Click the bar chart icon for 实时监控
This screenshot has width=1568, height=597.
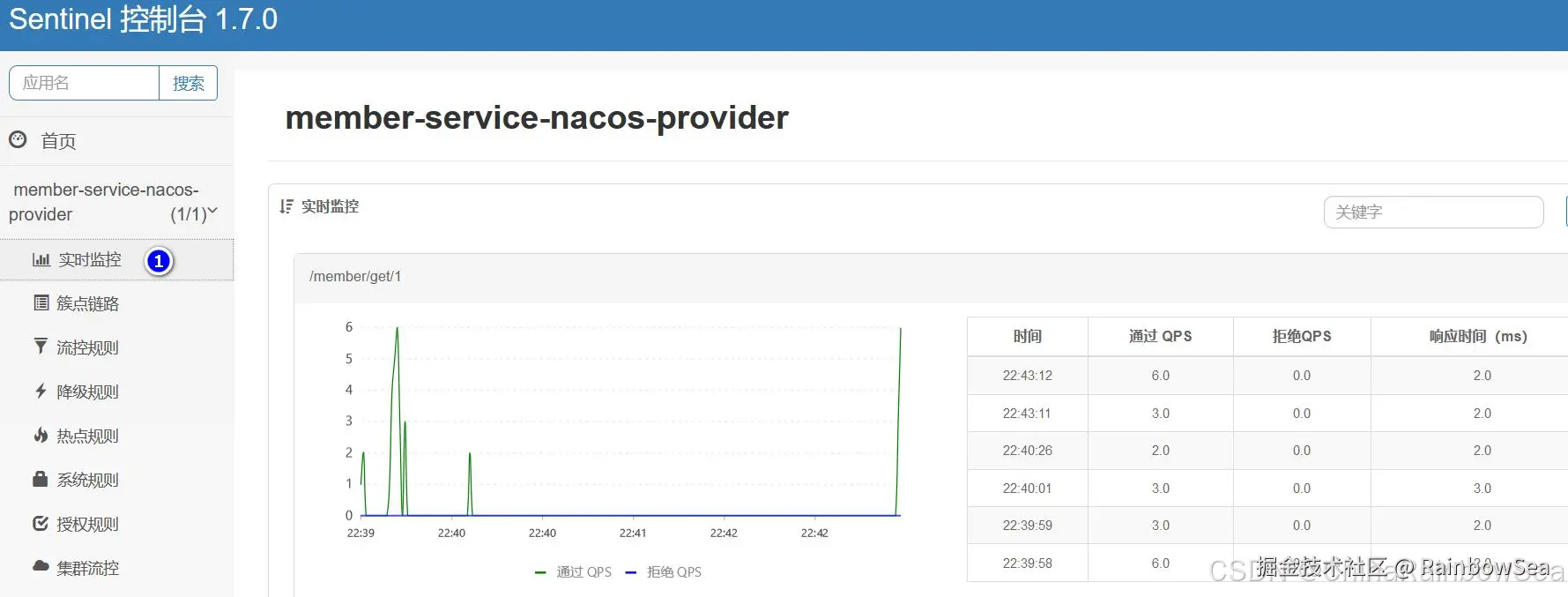click(x=41, y=259)
